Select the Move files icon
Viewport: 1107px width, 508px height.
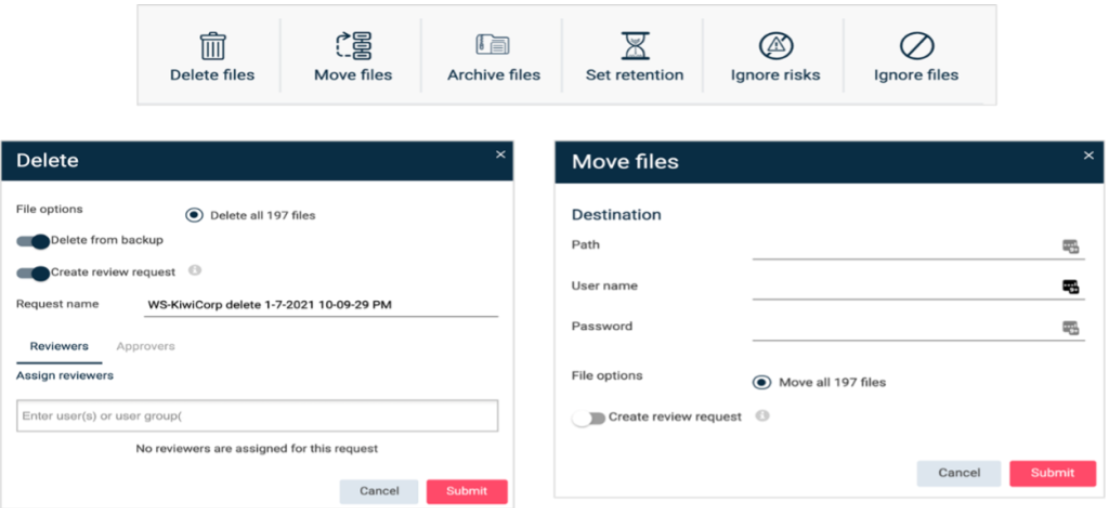click(353, 46)
